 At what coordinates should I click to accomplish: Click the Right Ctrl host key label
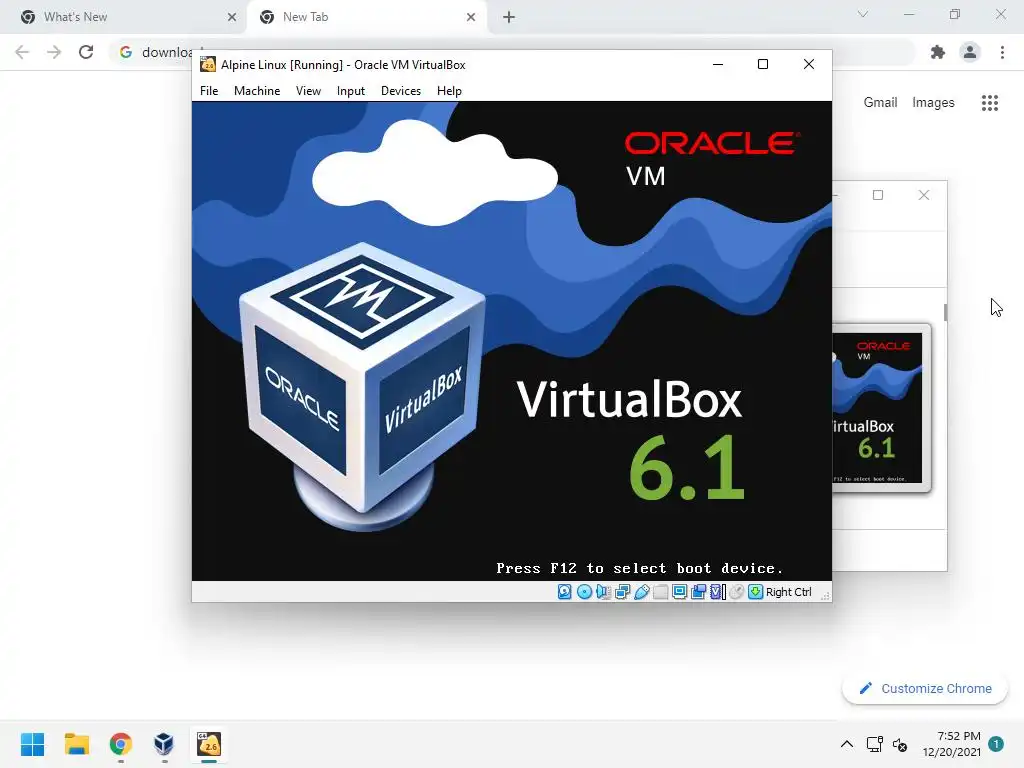point(788,592)
